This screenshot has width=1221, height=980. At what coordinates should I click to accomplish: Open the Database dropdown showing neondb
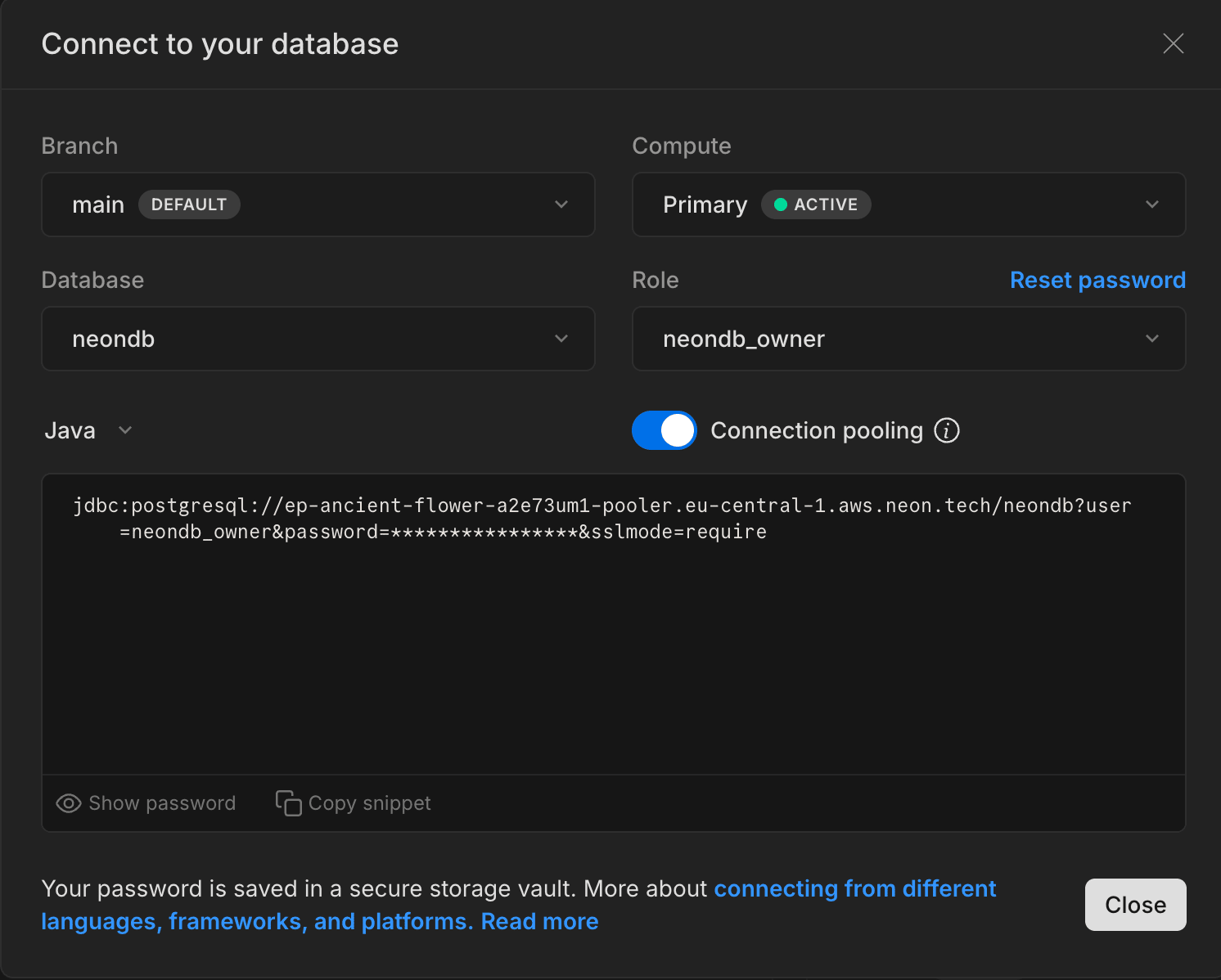point(318,339)
